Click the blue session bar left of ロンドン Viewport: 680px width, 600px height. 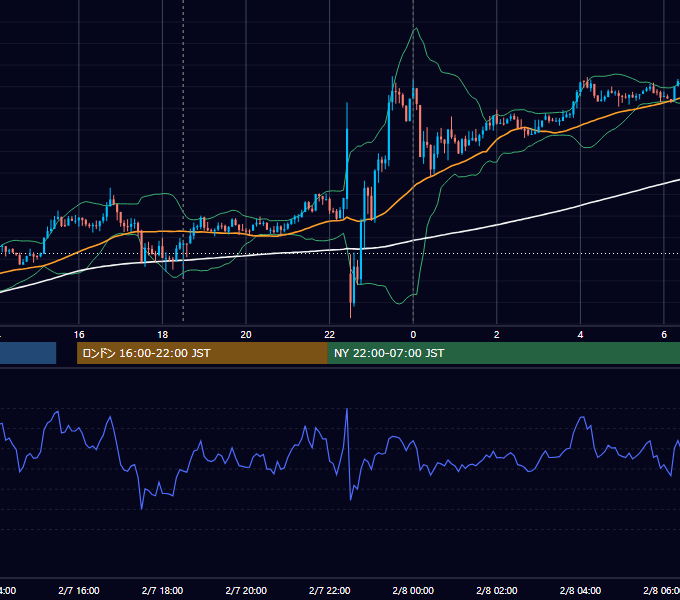pyautogui.click(x=28, y=353)
